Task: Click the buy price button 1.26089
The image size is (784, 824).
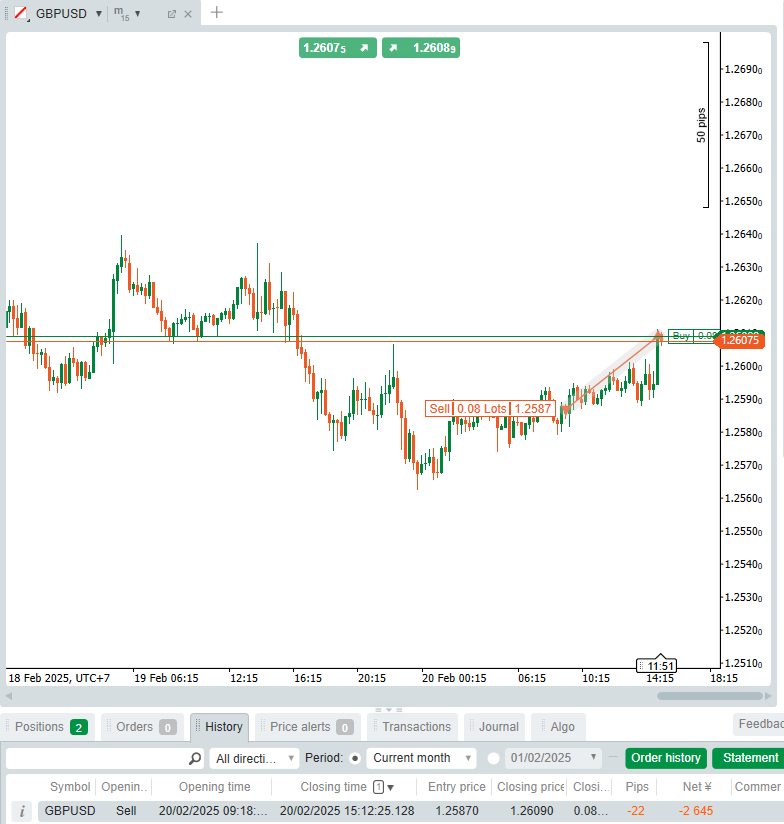Action: (x=421, y=48)
